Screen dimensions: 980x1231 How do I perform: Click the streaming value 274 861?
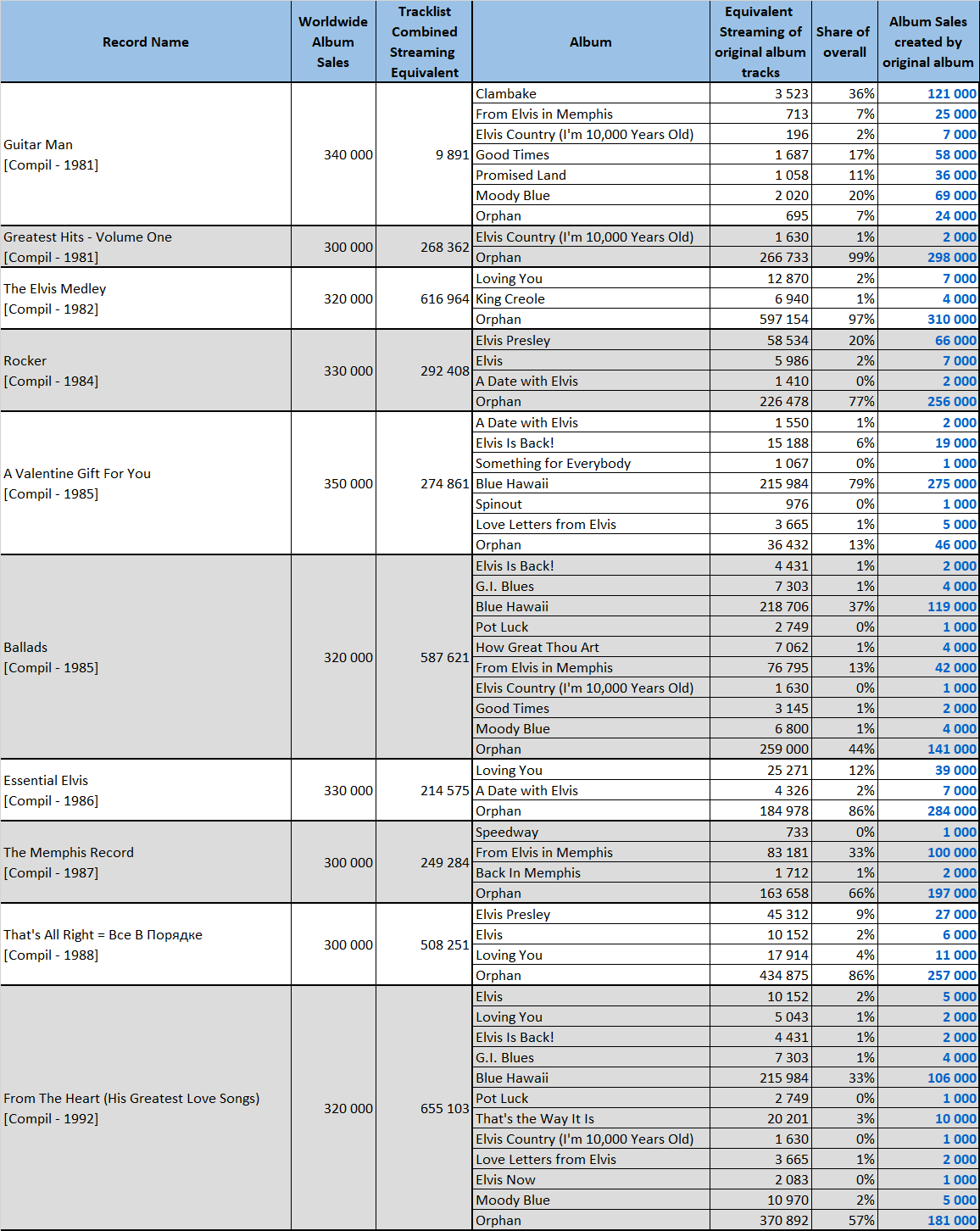[x=424, y=483]
